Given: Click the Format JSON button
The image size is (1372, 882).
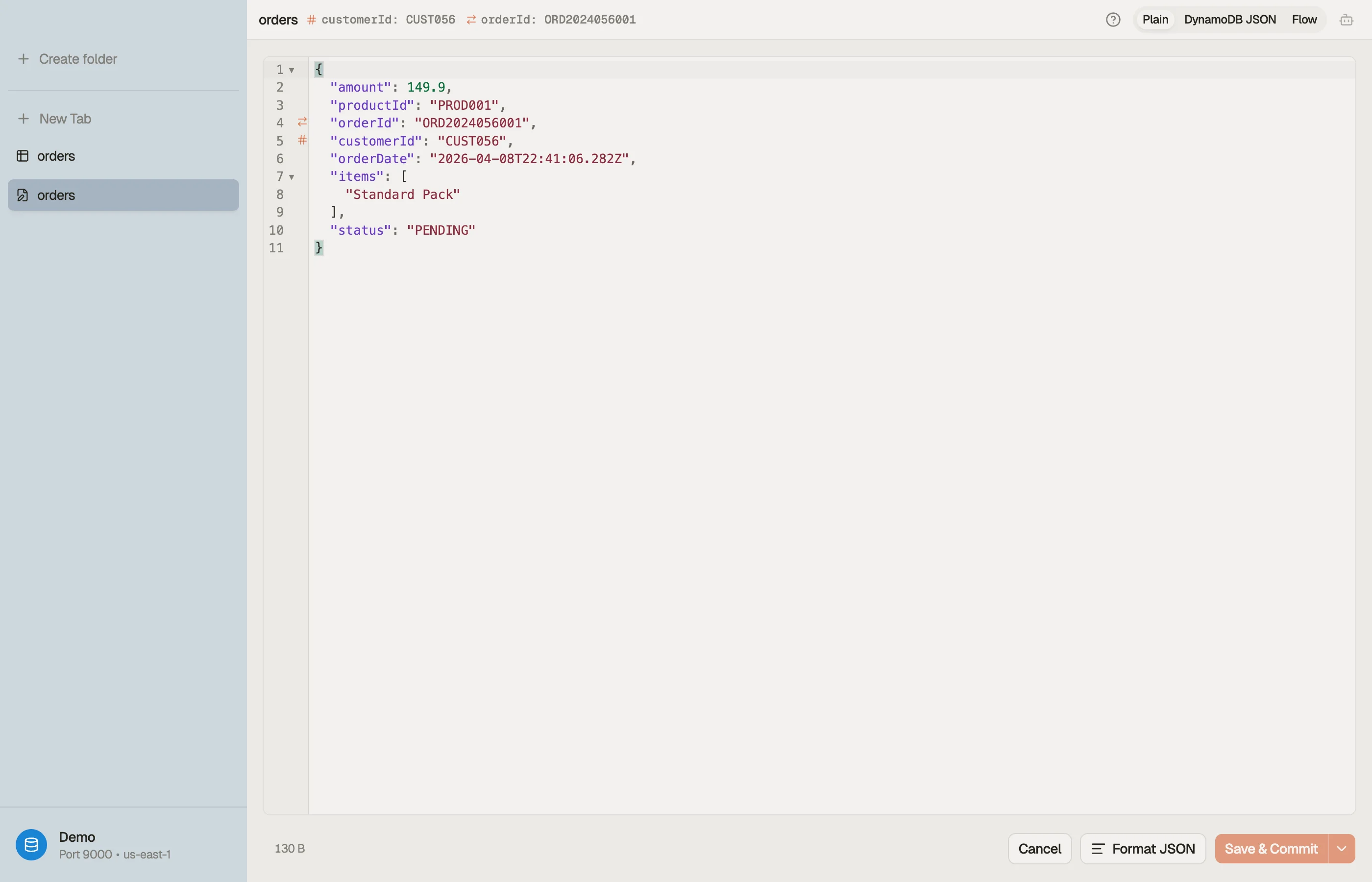Looking at the screenshot, I should (x=1142, y=849).
